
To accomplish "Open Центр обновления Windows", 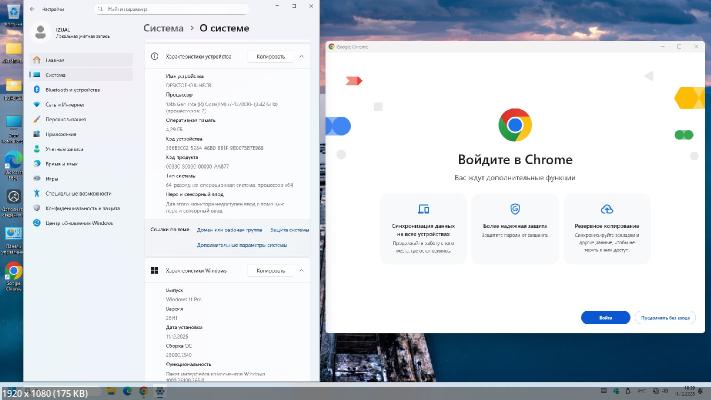I will pos(79,222).
